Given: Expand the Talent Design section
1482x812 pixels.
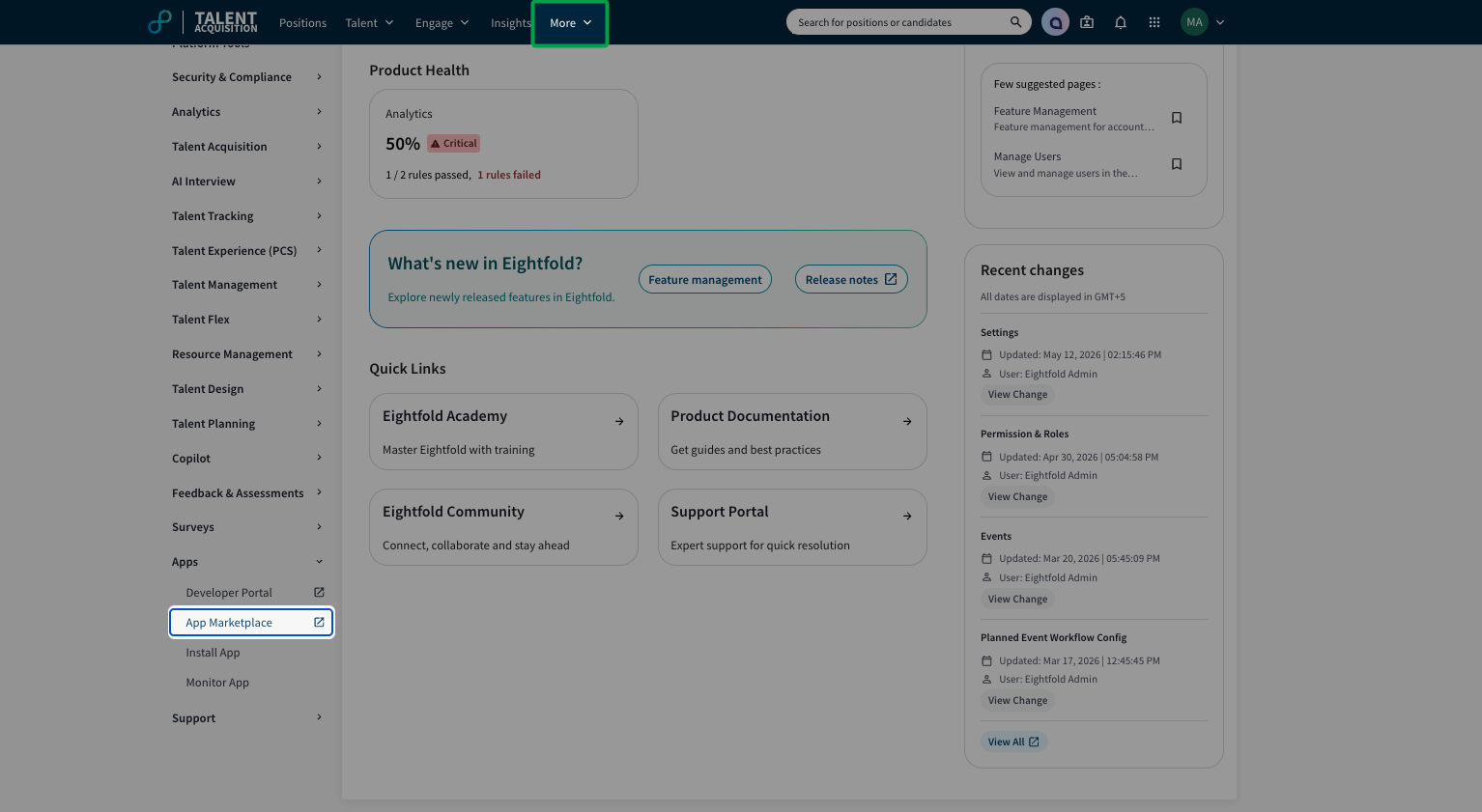Looking at the screenshot, I should (x=247, y=389).
